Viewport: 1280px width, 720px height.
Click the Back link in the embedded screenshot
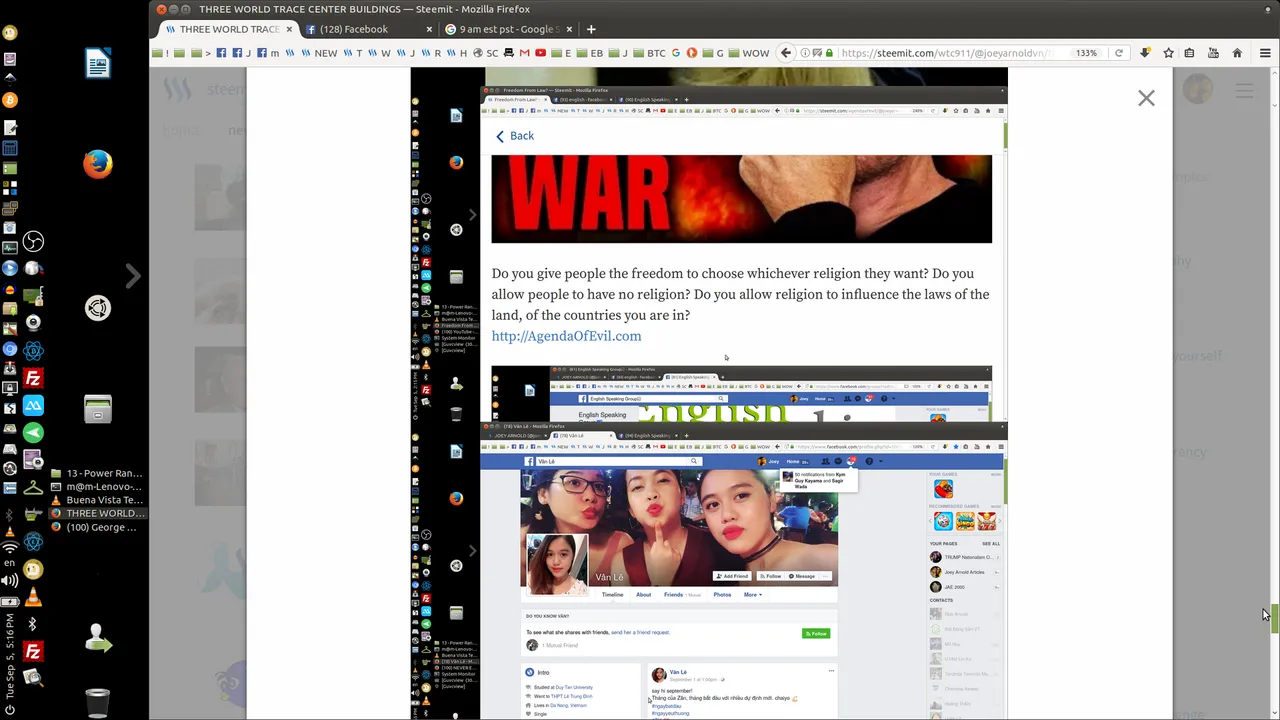pos(515,136)
